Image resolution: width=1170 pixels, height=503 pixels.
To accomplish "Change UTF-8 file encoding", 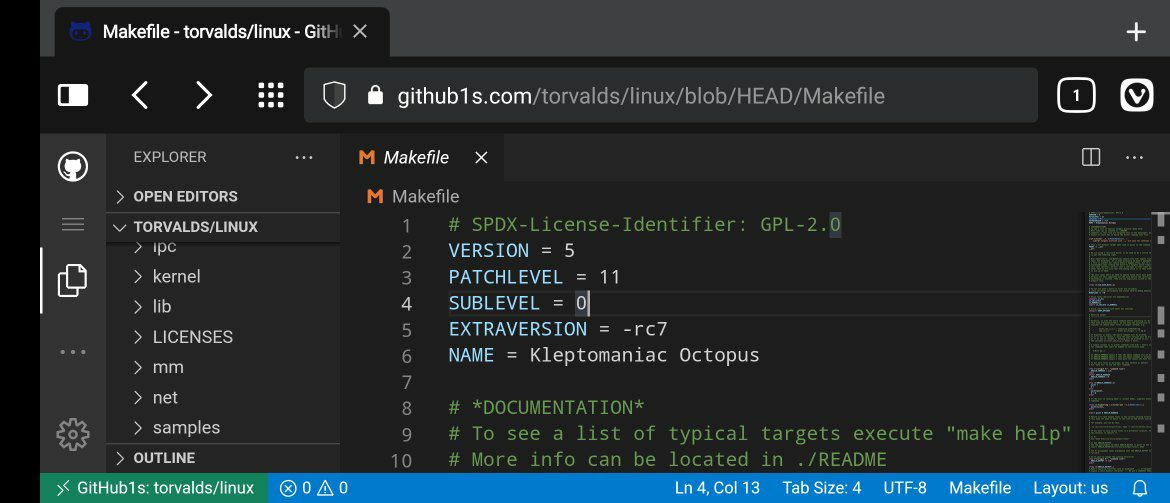I will pos(904,489).
